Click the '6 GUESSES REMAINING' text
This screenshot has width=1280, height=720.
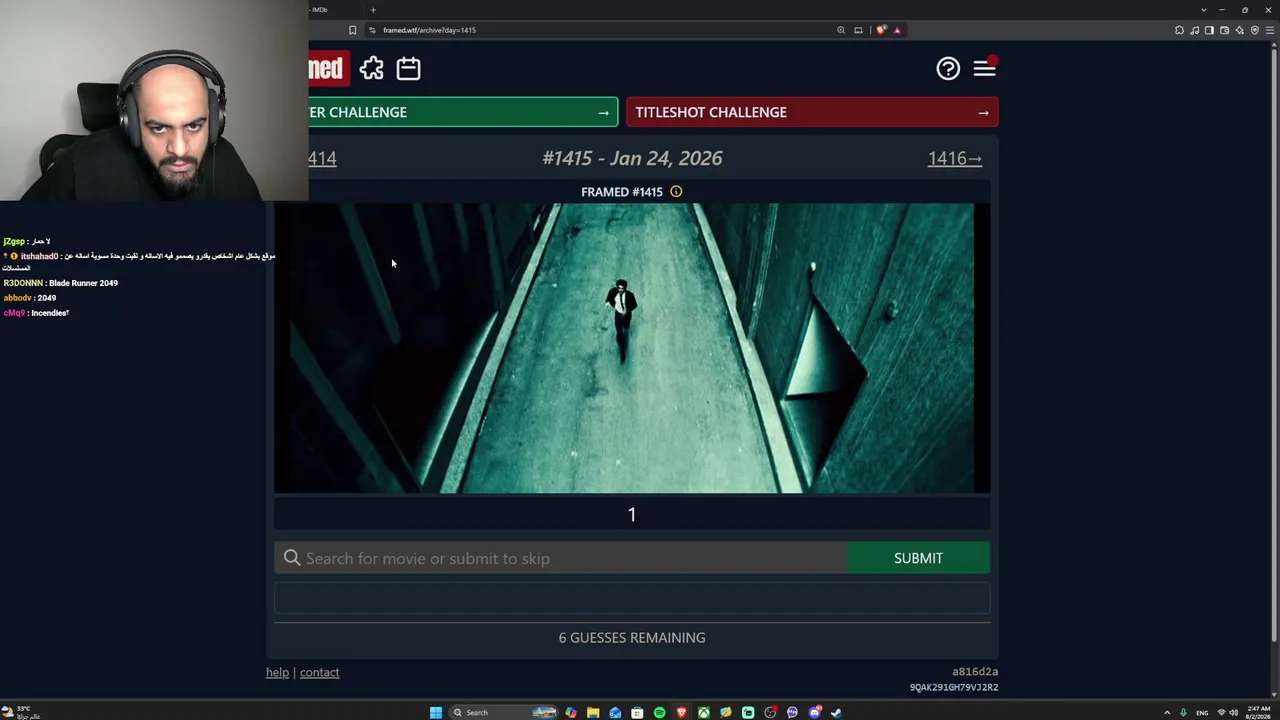[x=632, y=637]
